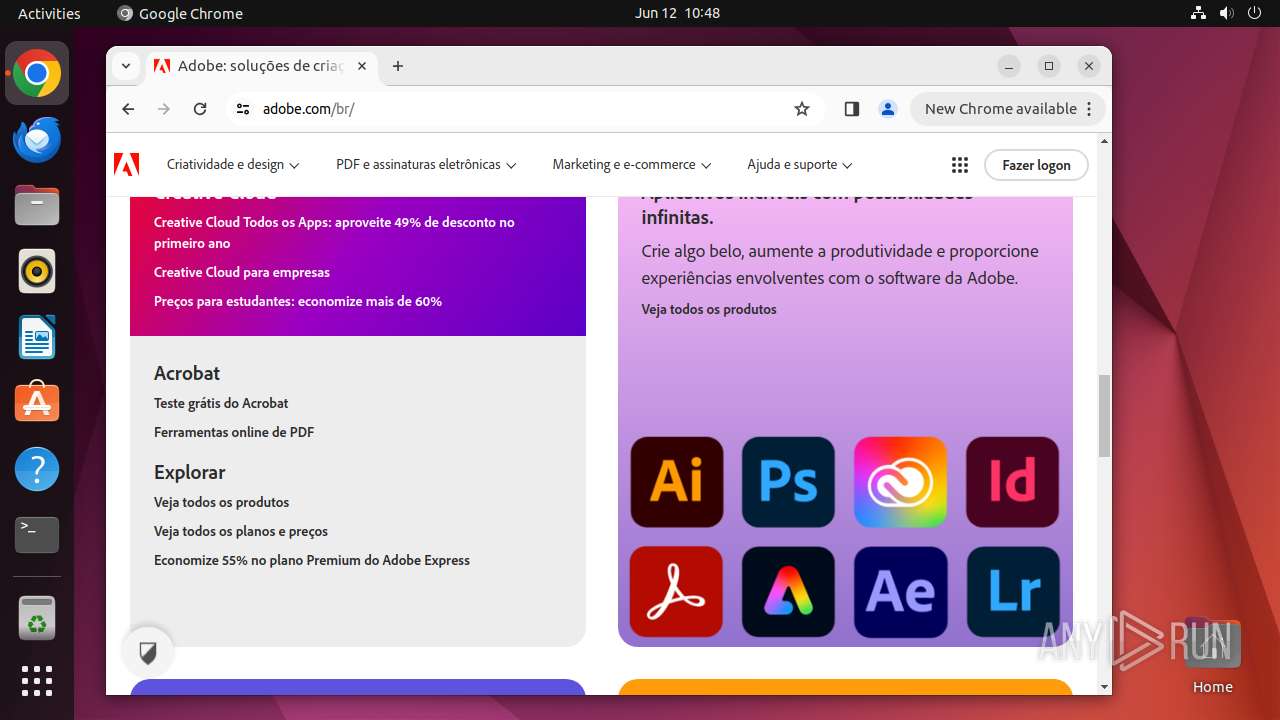This screenshot has width=1280, height=720.
Task: Open Ubuntu Software from the dock
Action: click(37, 403)
